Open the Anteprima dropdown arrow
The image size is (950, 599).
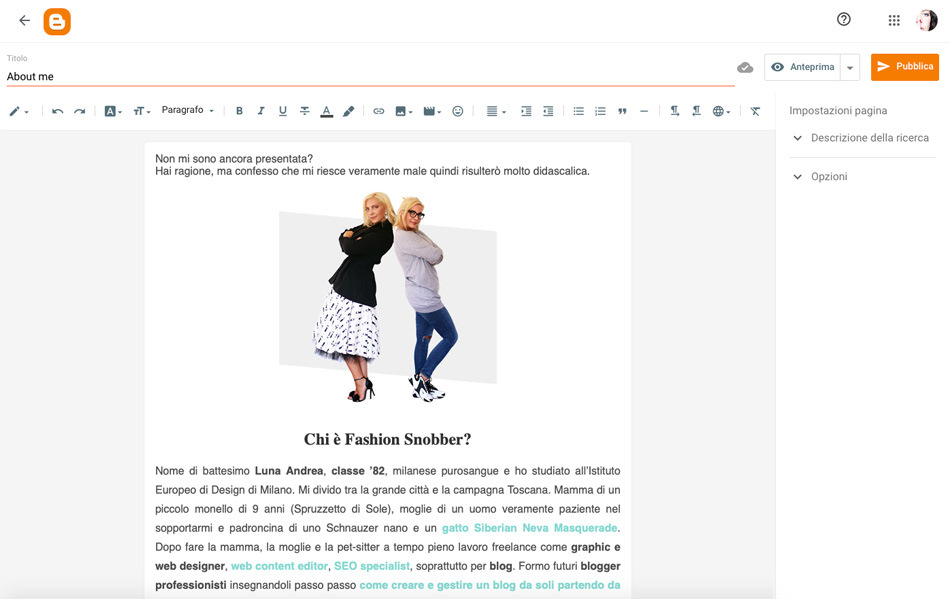850,67
